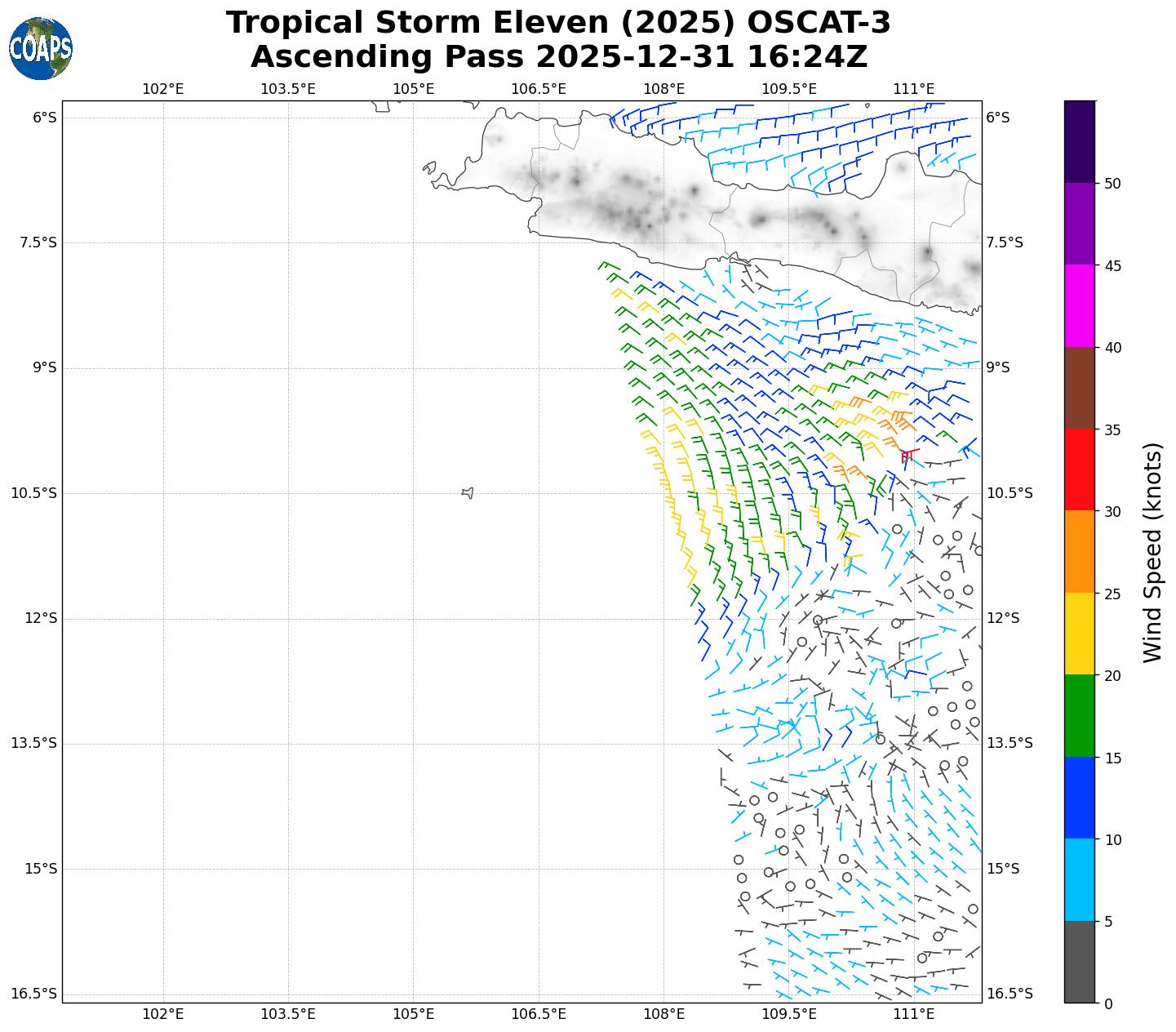Image resolution: width=1176 pixels, height=1032 pixels.
Task: Click the small island outline near 10.5°S
Action: tap(468, 492)
